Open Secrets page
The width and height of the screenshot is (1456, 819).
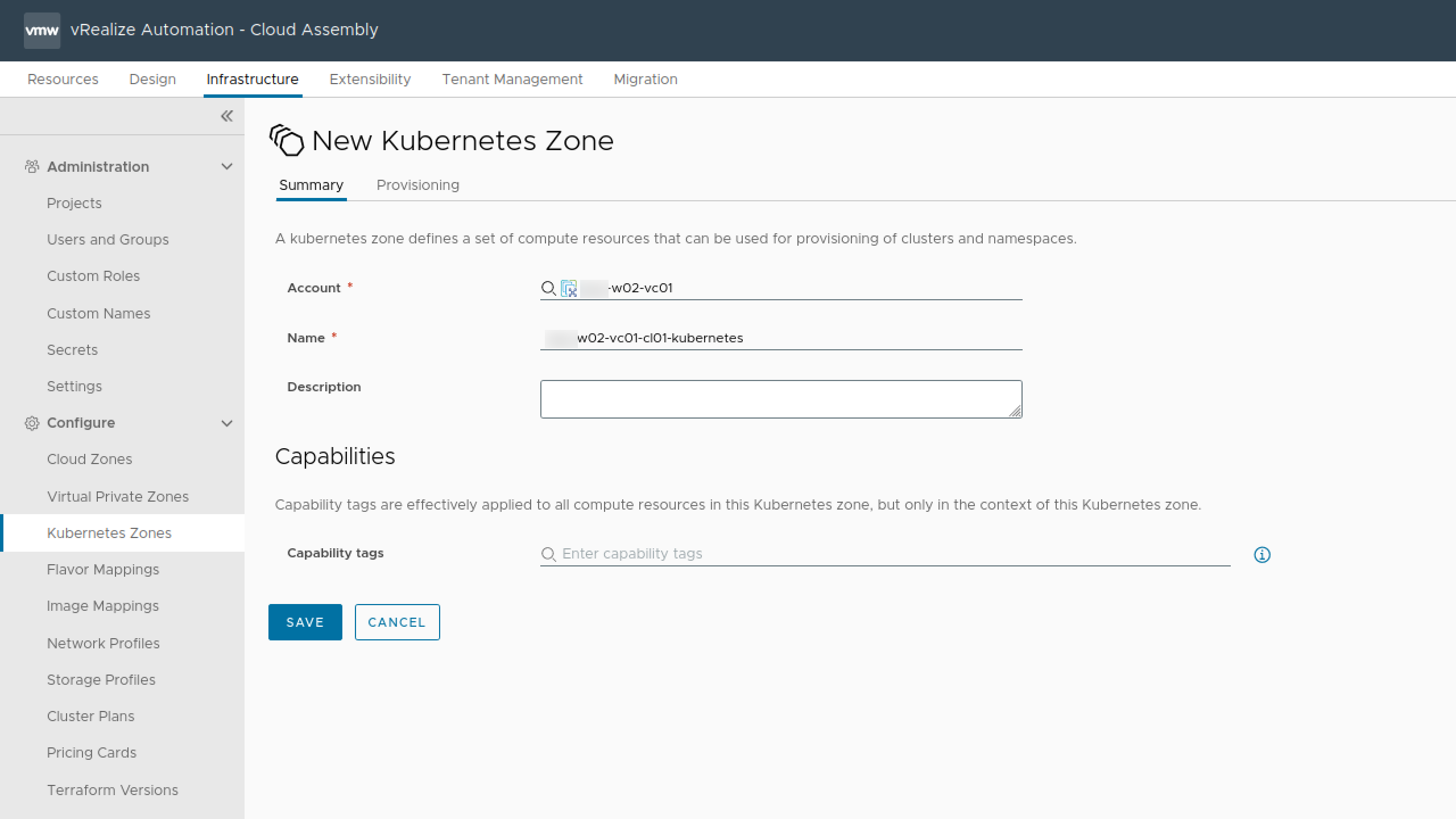point(72,350)
